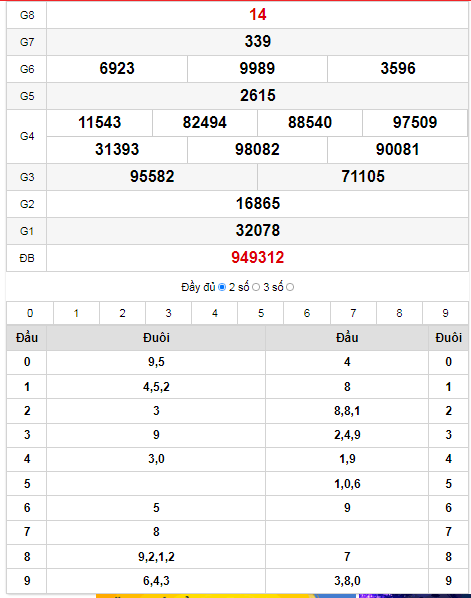
Task: Click the G4 prize row label
Action: [x=27, y=136]
